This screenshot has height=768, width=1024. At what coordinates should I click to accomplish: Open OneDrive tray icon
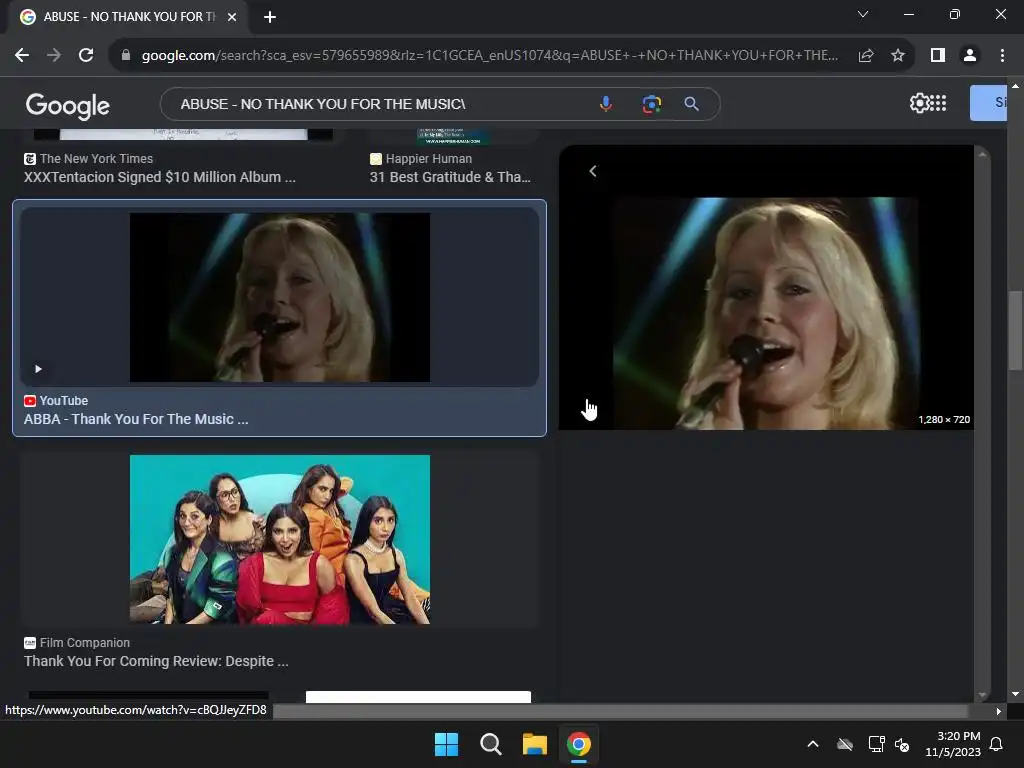click(845, 744)
